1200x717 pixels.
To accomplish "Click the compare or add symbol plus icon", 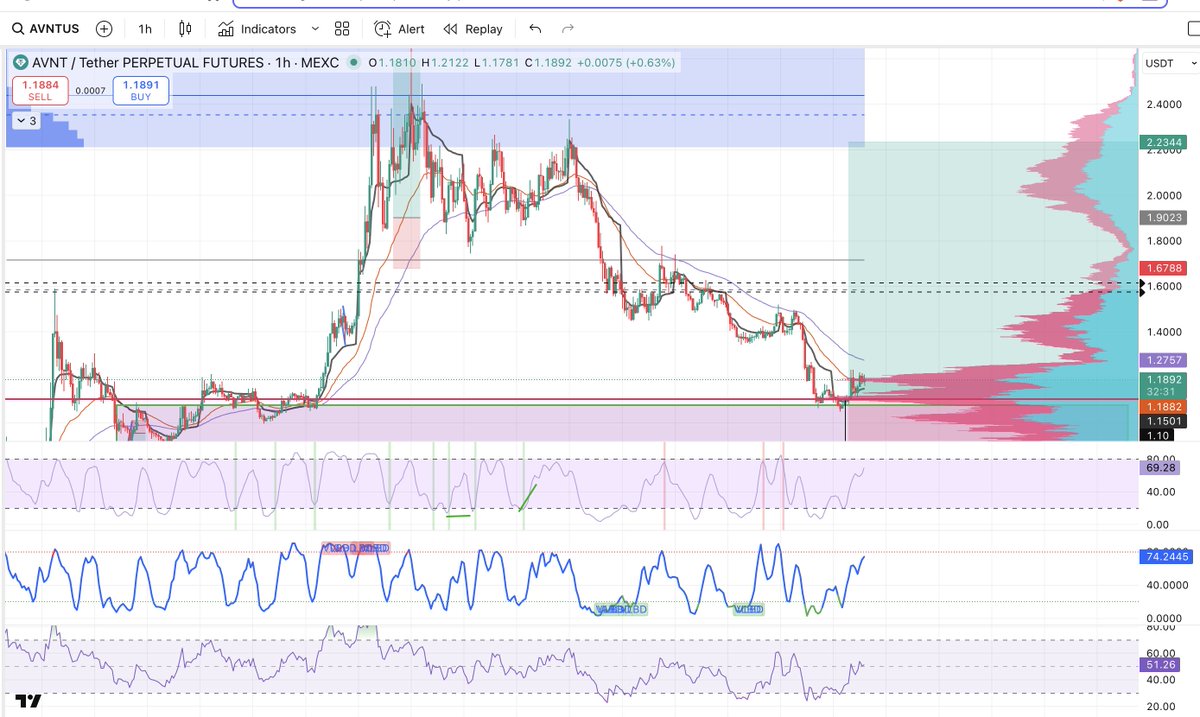I will [105, 29].
